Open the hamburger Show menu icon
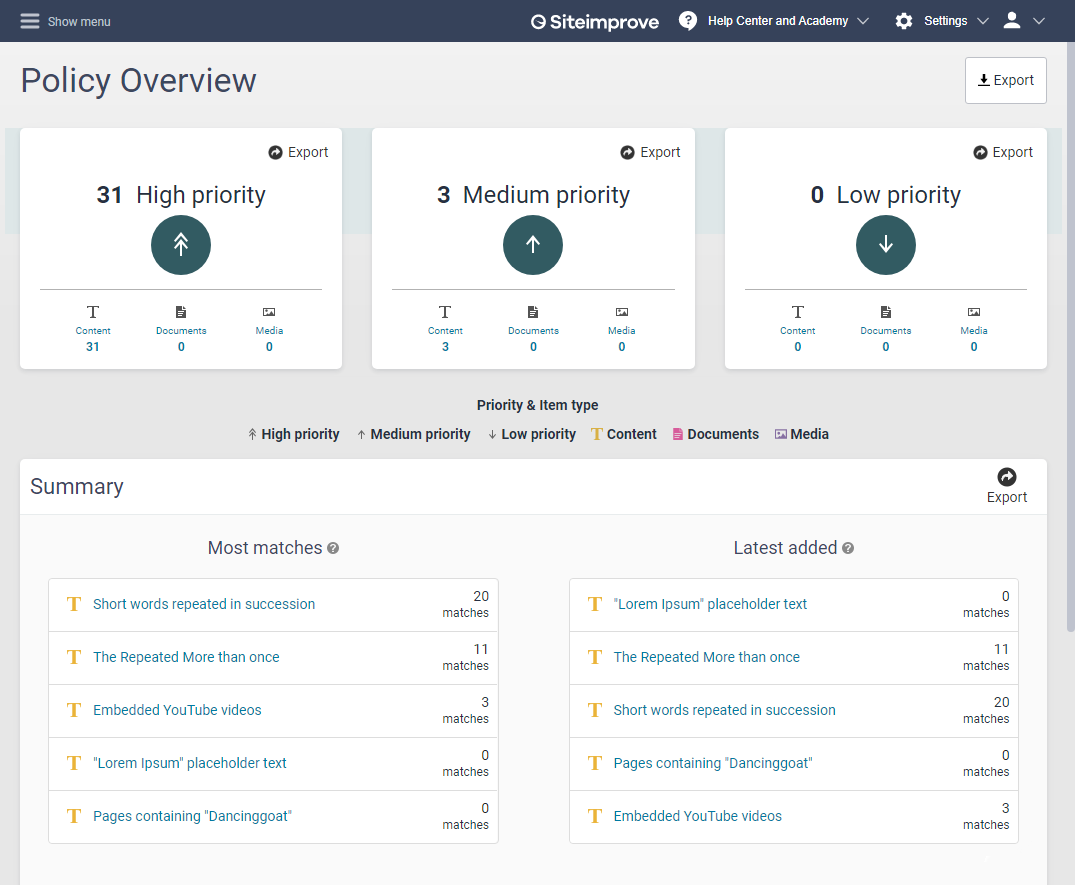The width and height of the screenshot is (1075, 885). [x=30, y=21]
